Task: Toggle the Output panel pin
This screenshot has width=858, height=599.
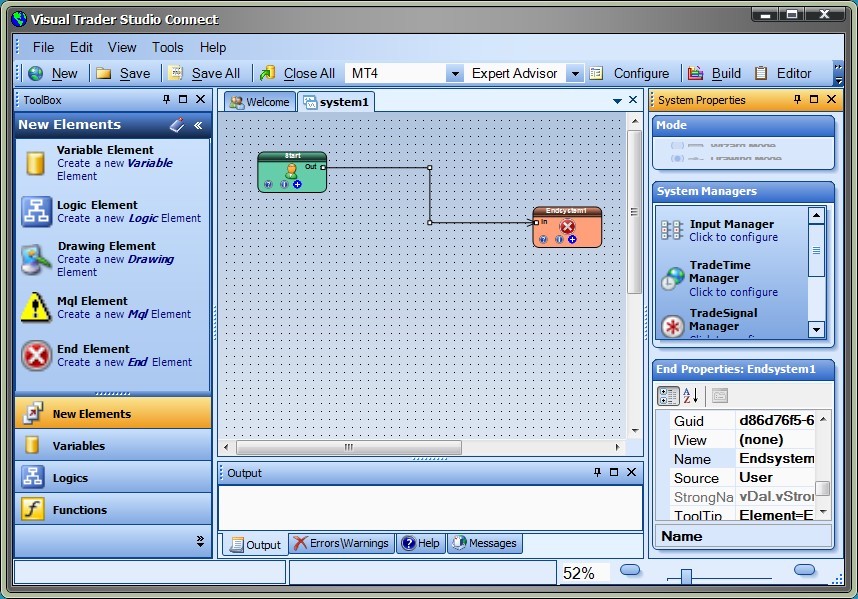Action: pyautogui.click(x=597, y=472)
